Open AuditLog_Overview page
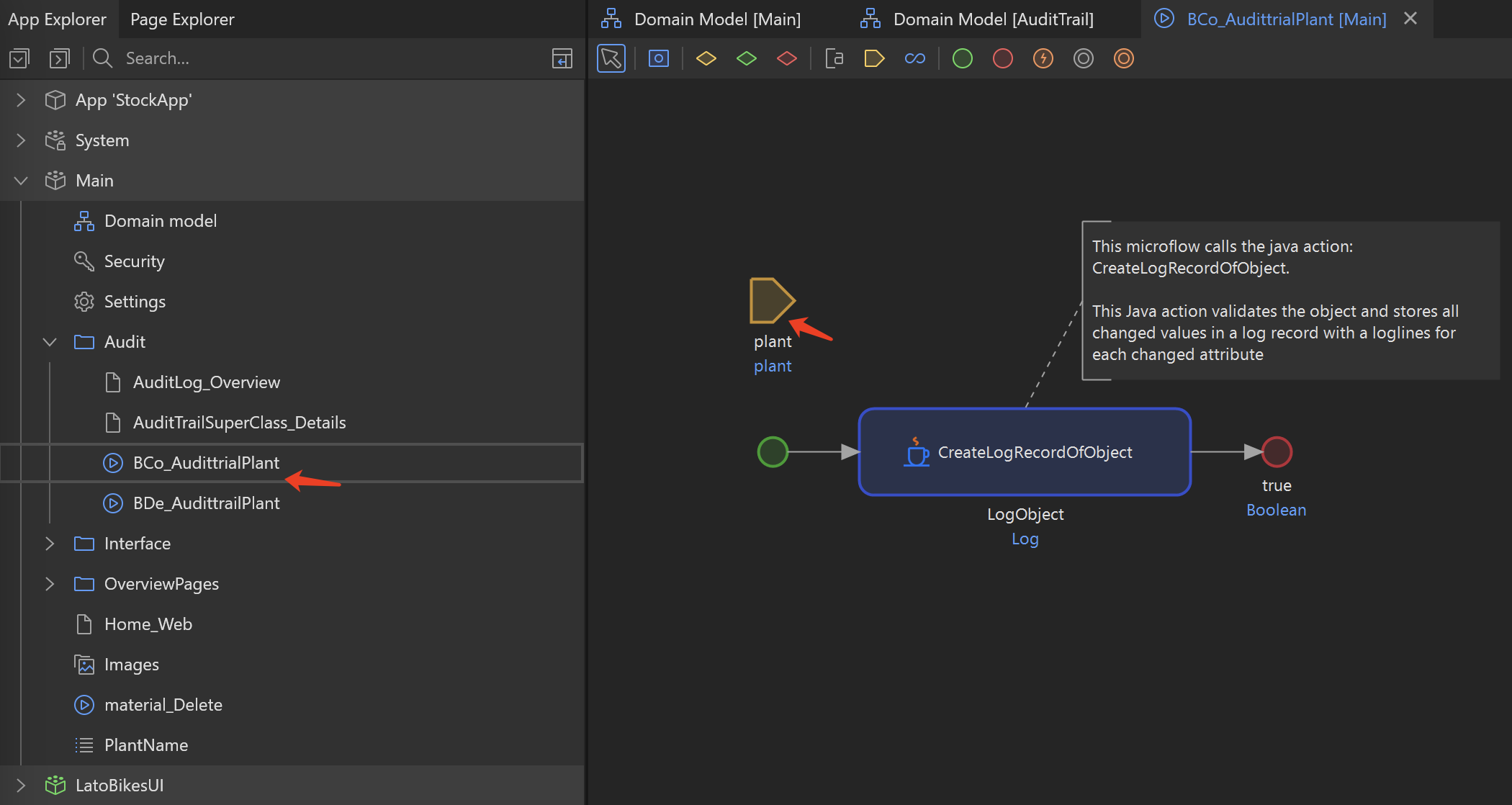This screenshot has height=805, width=1512. point(207,382)
